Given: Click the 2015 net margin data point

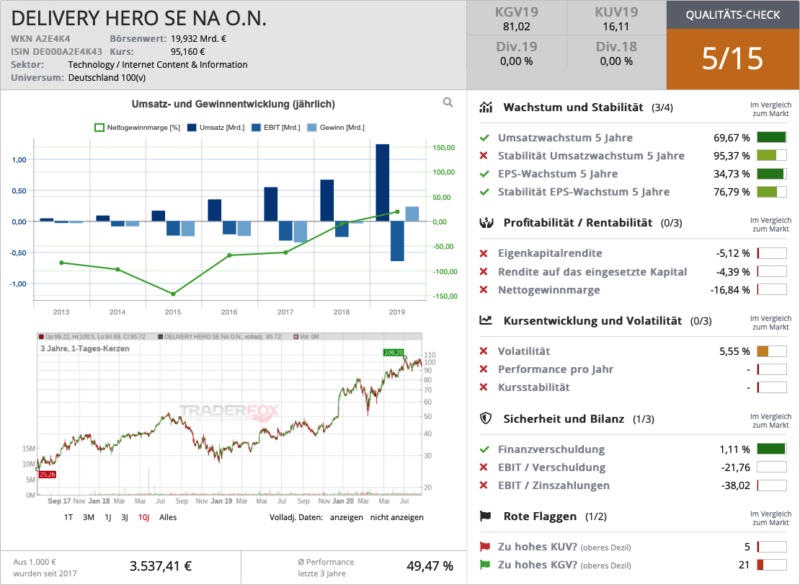Looking at the screenshot, I should click(x=173, y=294).
